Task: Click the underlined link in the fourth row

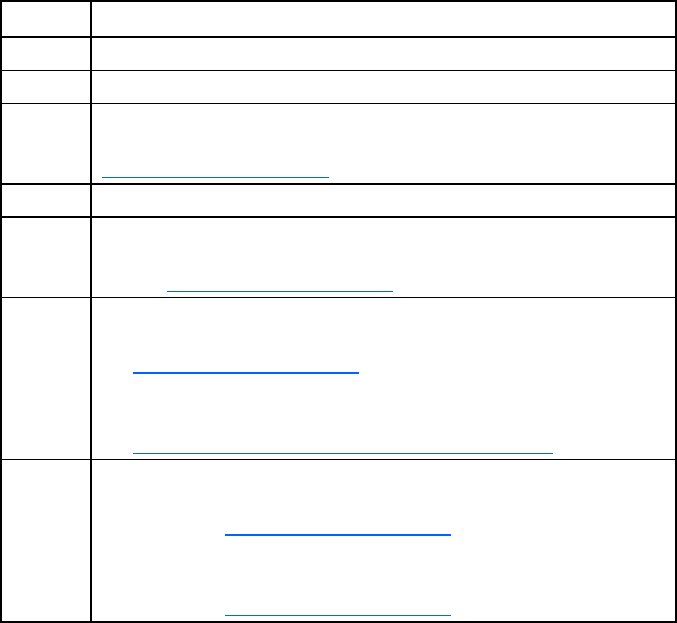Action: tap(215, 175)
